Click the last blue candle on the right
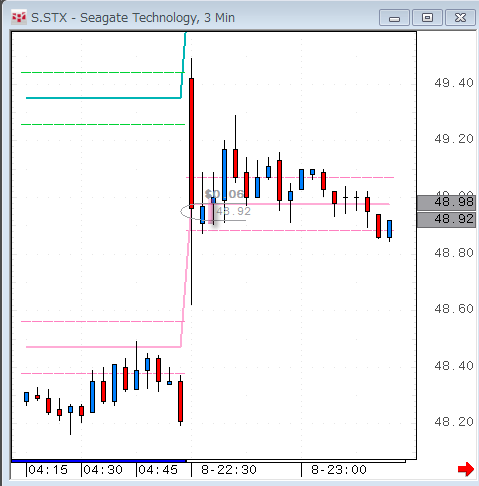Viewport: 479px width, 486px height. (389, 229)
